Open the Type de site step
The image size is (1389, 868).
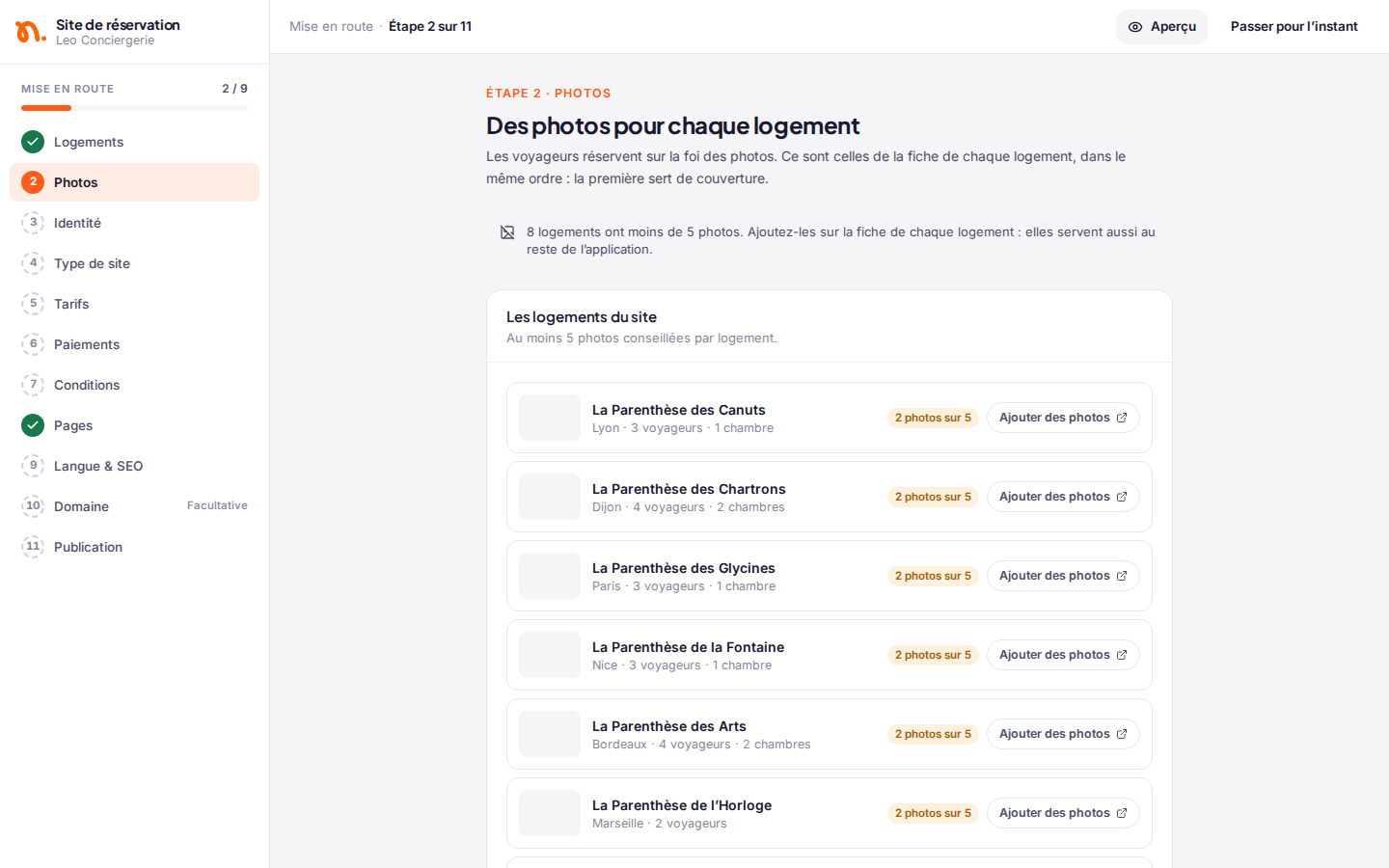(x=134, y=263)
